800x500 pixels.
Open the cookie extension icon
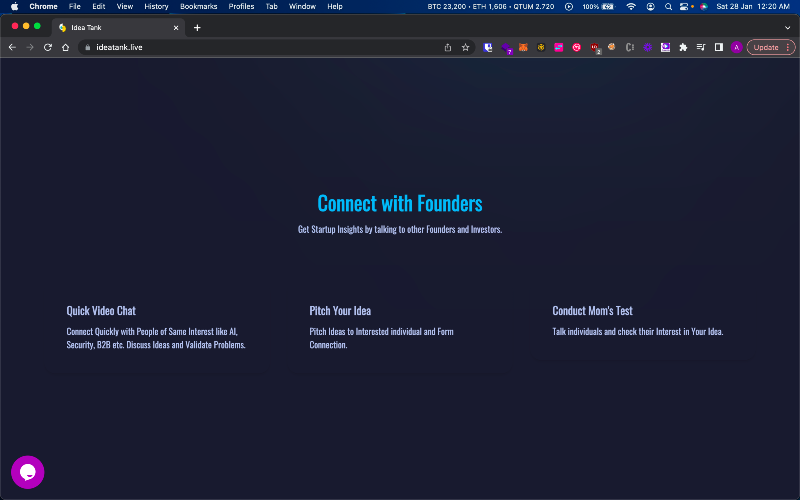click(612, 47)
